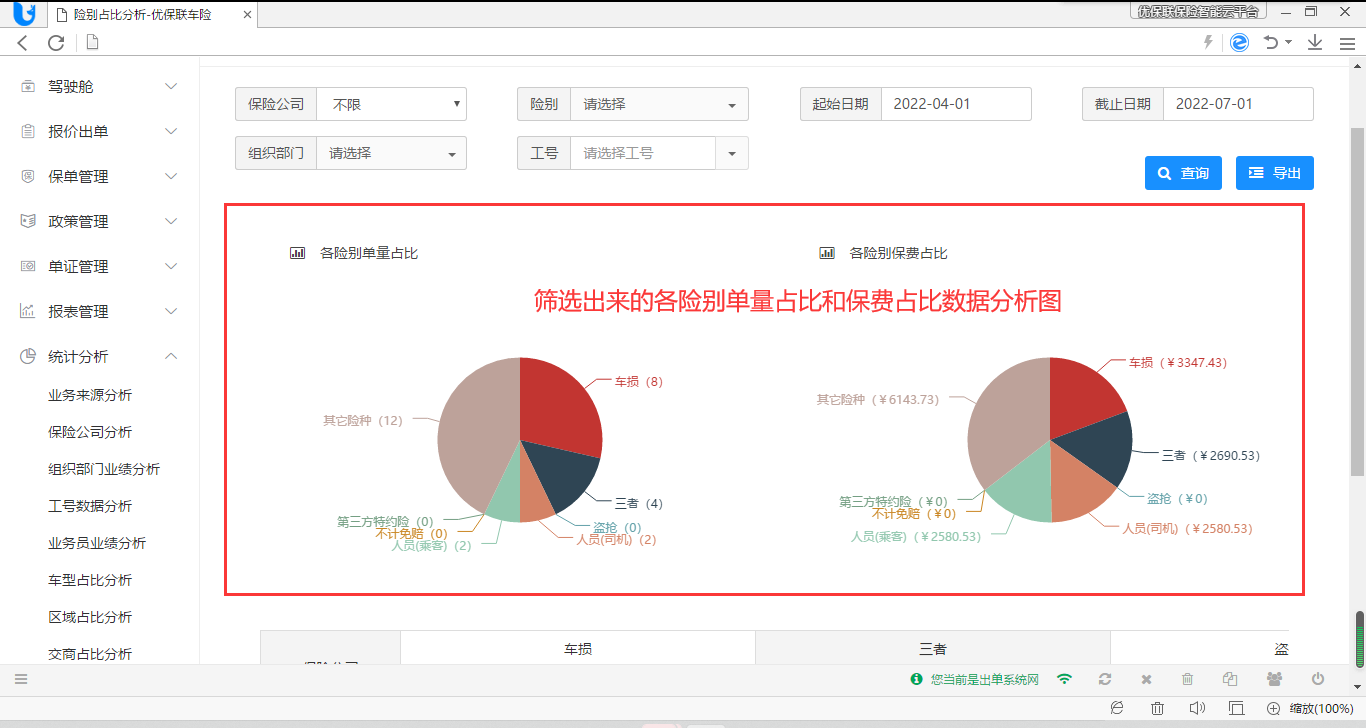Click the window split icon in bottom bar

pyautogui.click(x=1236, y=708)
